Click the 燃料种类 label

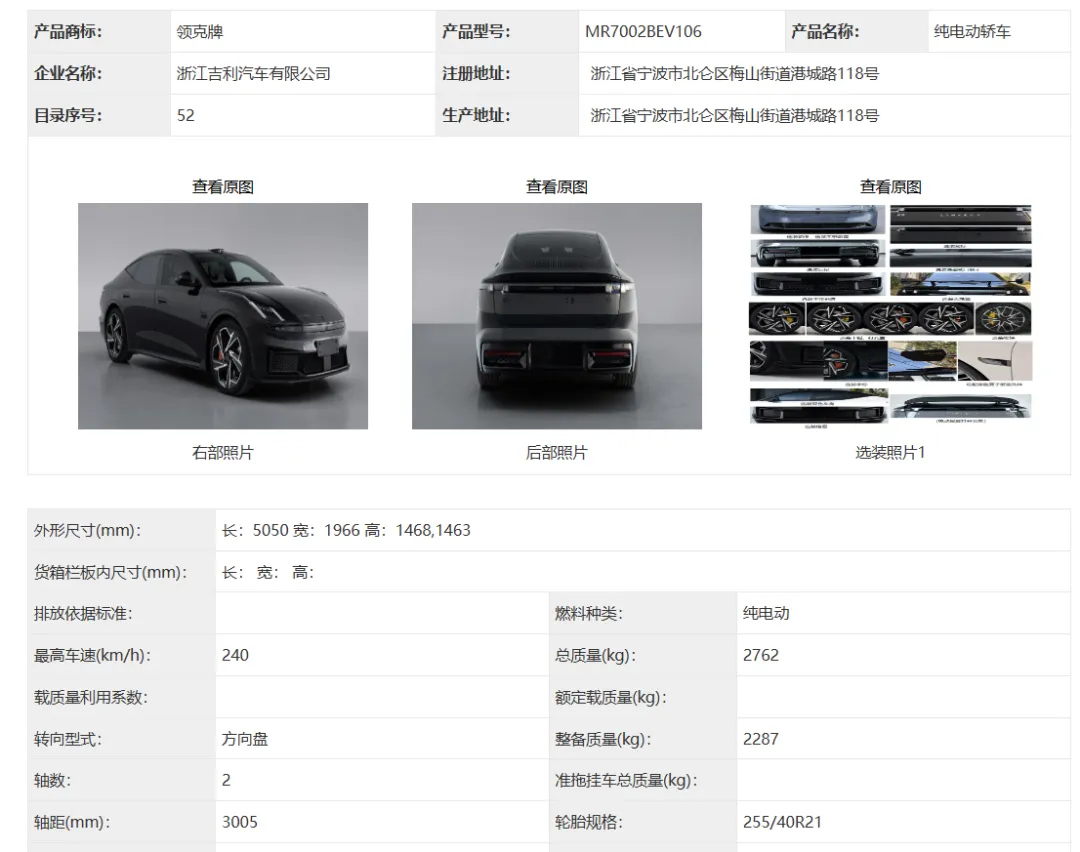(x=588, y=614)
